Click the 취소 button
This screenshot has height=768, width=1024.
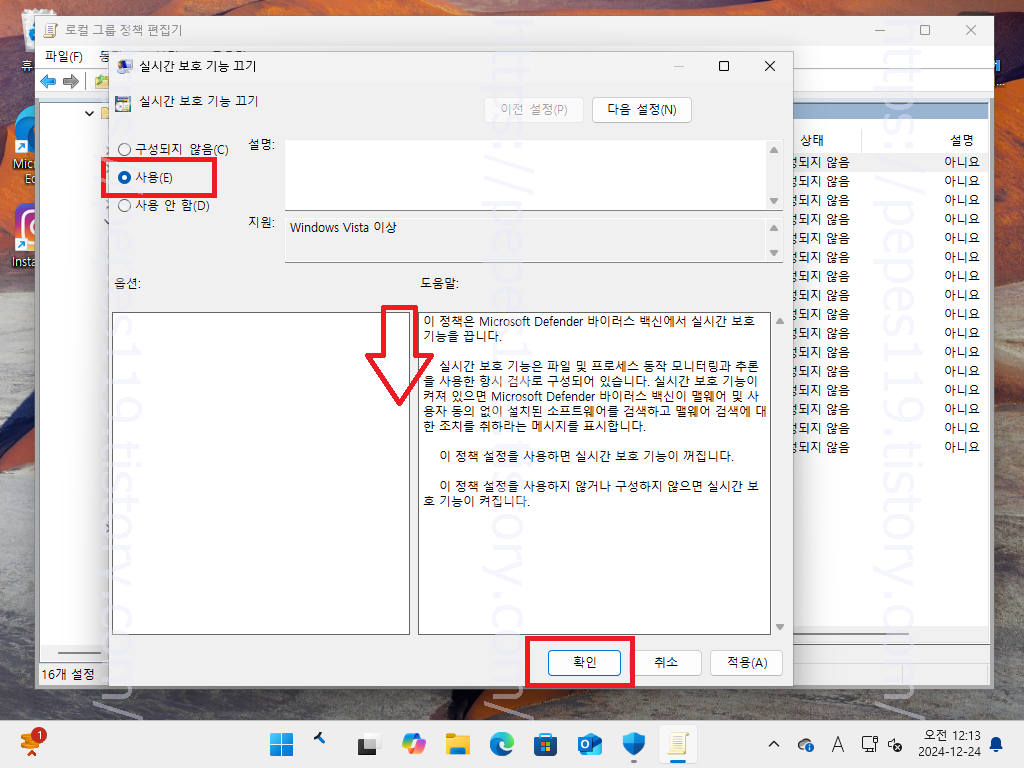coord(665,662)
